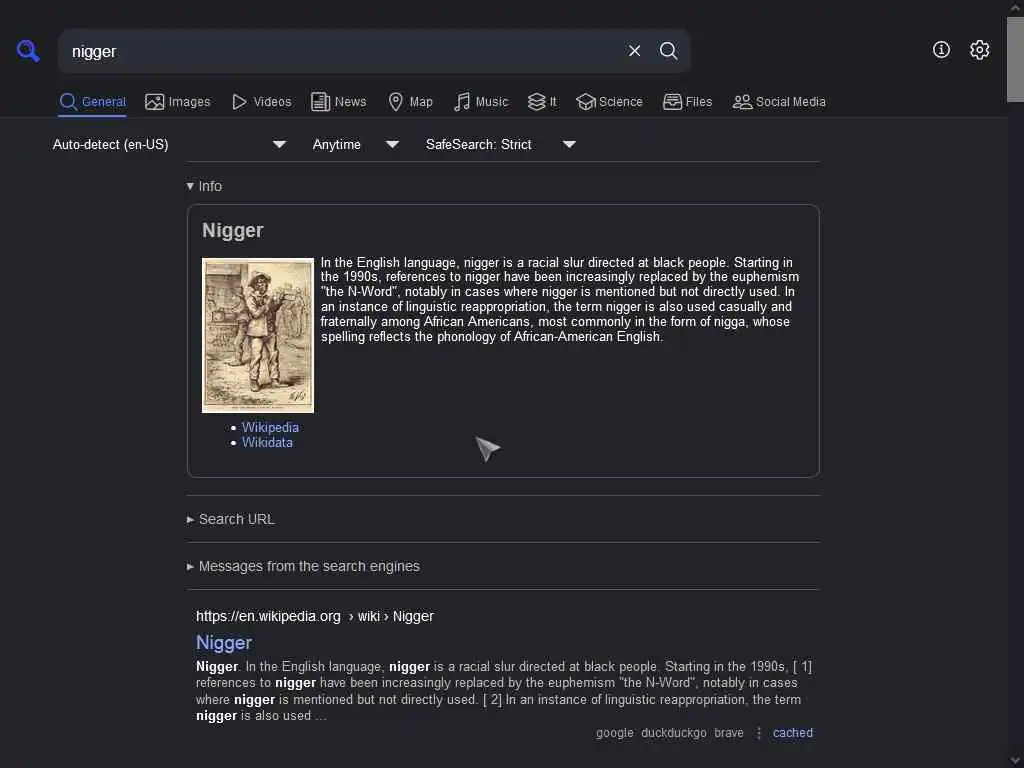Expand the Search URL section
This screenshot has width=1024, height=768.
(x=231, y=519)
